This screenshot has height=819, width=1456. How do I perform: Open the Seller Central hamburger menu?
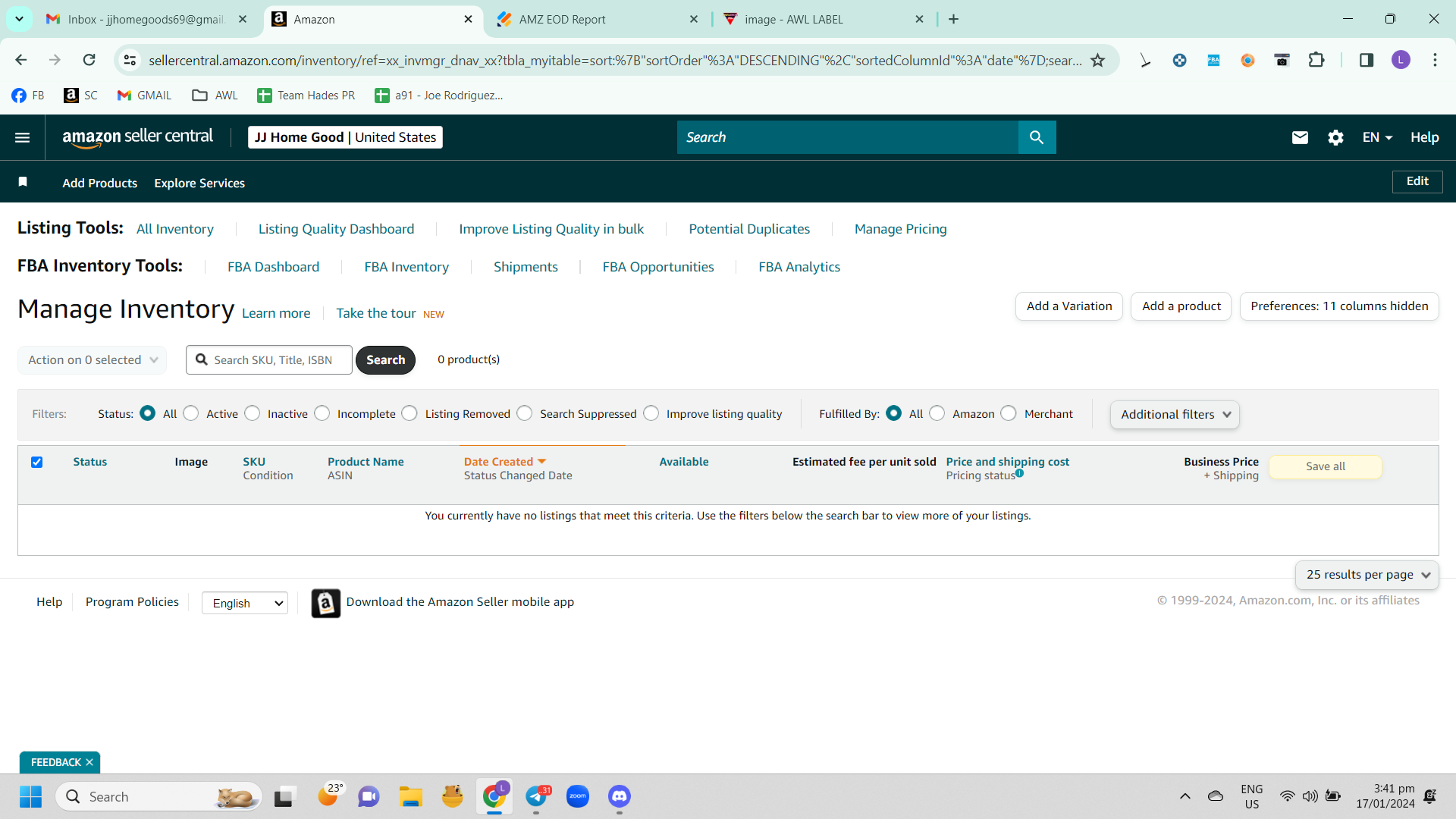pos(23,137)
